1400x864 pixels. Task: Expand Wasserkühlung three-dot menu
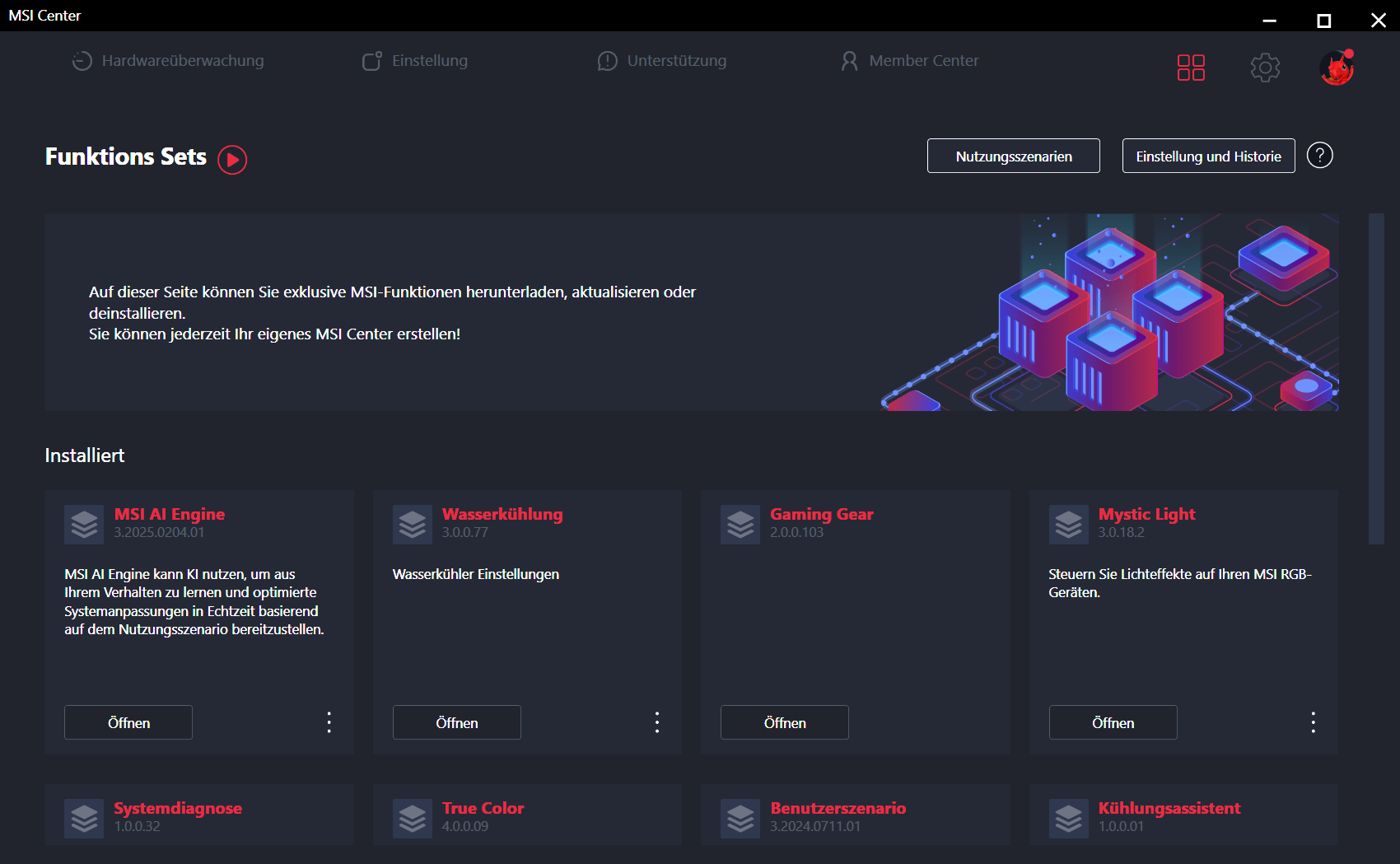656,722
